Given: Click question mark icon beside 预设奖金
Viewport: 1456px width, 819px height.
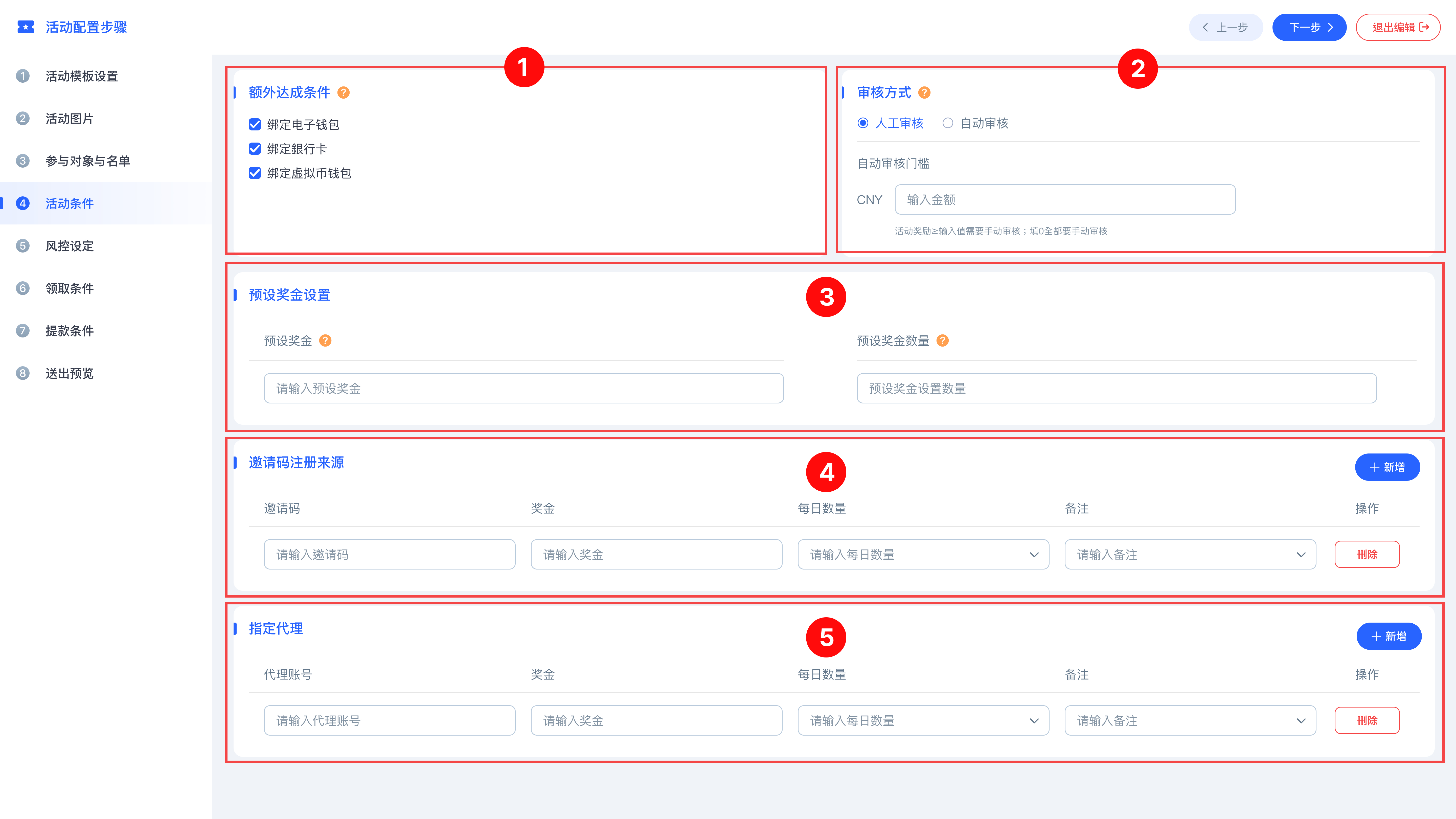Looking at the screenshot, I should pos(325,341).
